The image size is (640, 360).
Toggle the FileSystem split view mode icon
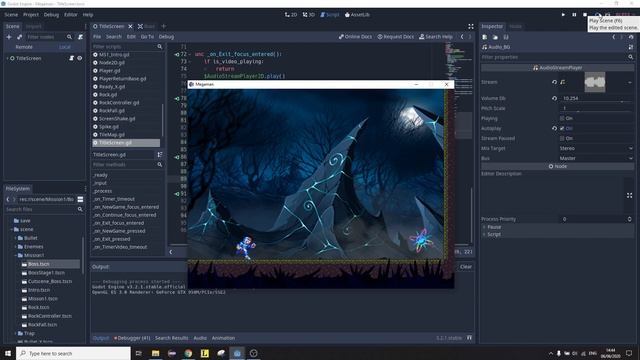point(80,199)
